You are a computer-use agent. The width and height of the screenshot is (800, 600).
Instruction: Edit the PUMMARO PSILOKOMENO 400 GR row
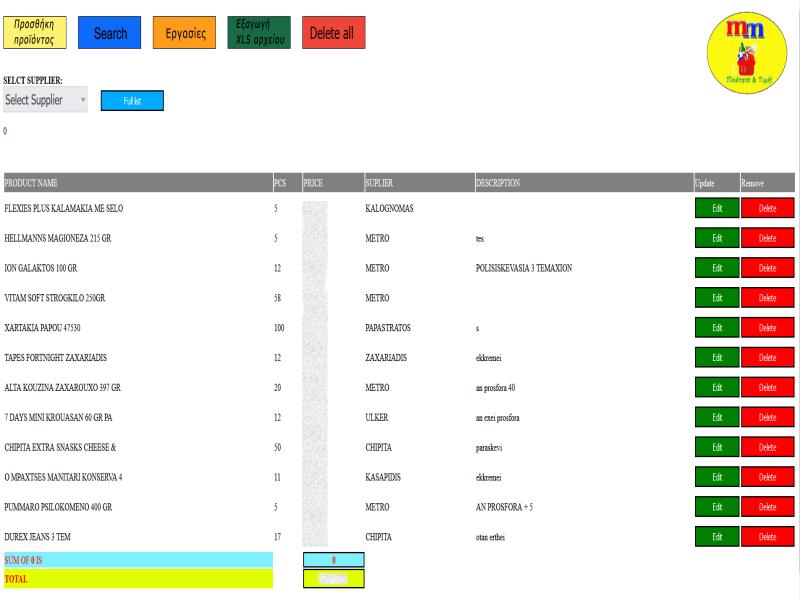tap(717, 507)
